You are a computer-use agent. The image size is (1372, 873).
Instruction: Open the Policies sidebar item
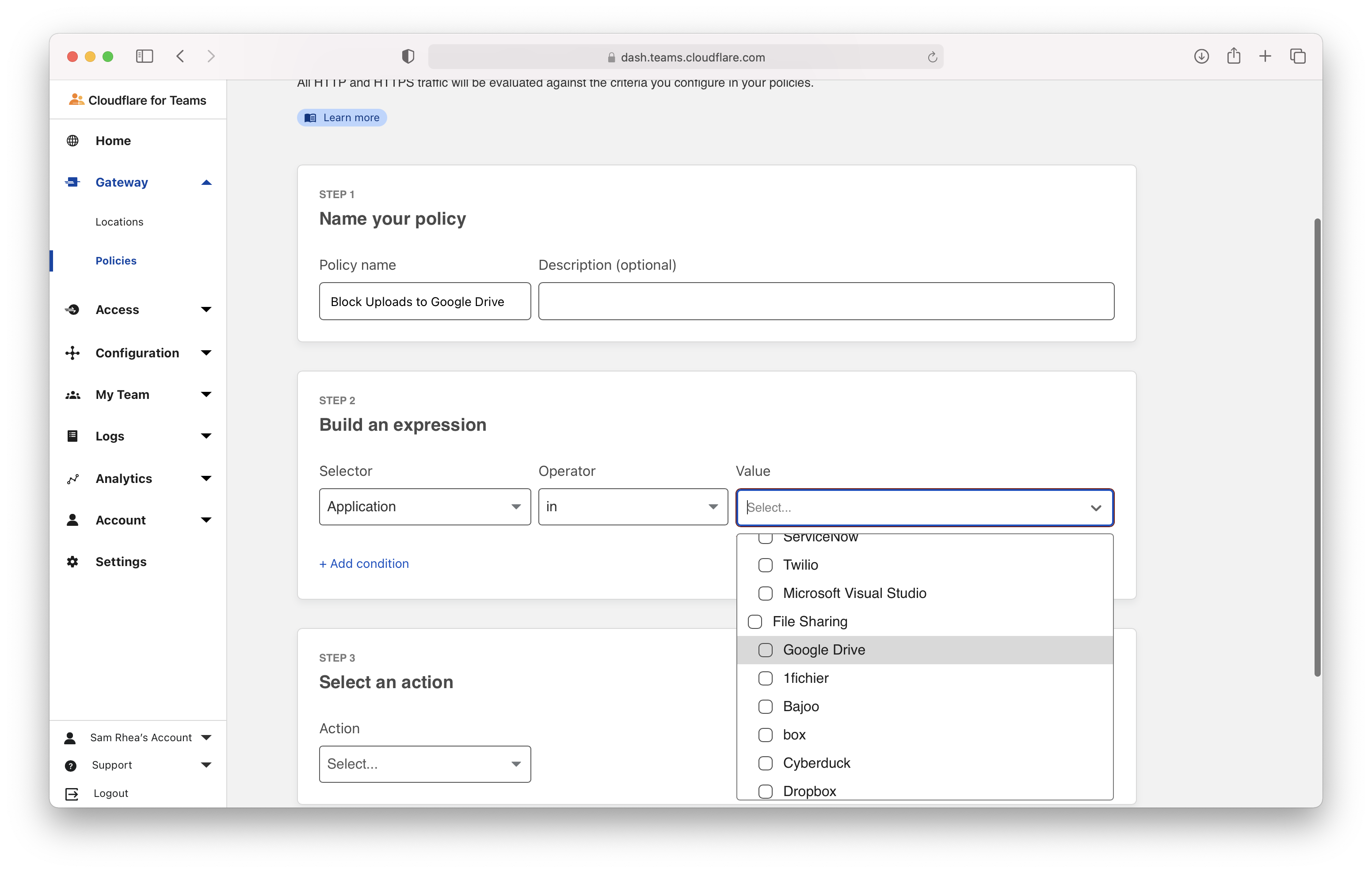tap(116, 260)
